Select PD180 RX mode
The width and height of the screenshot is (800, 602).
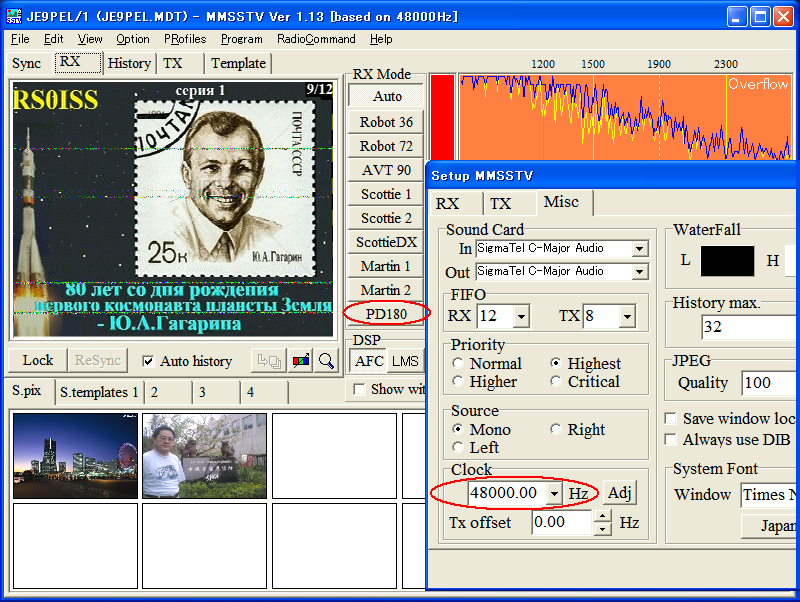(x=386, y=314)
